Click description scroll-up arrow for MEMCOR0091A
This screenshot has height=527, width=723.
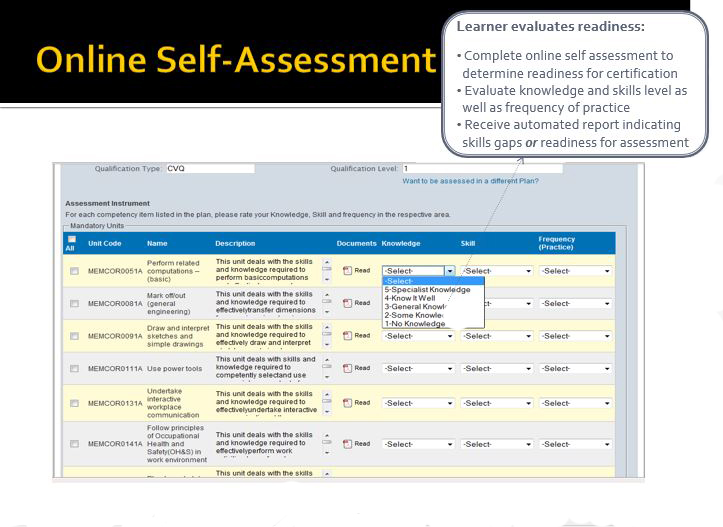327,327
